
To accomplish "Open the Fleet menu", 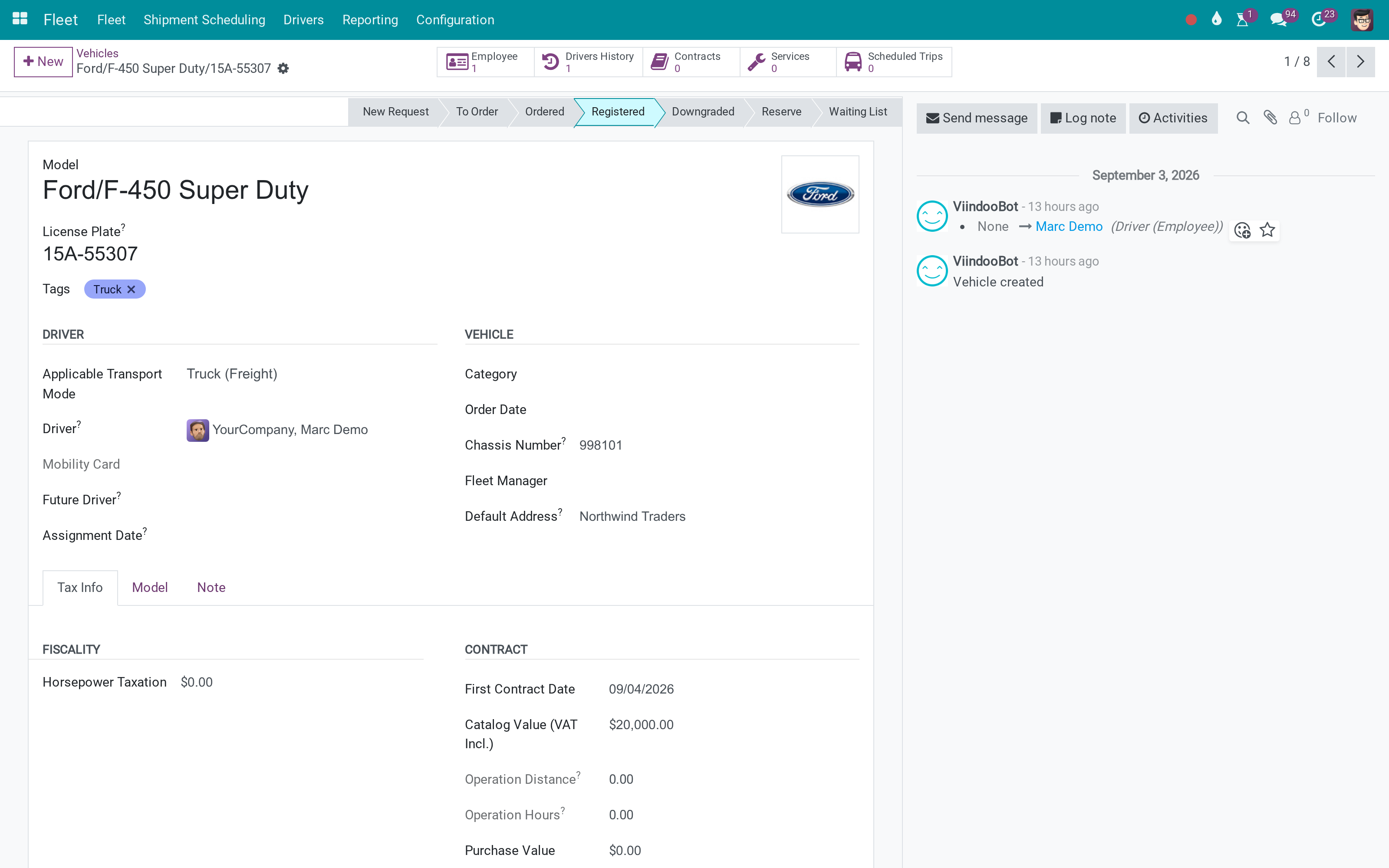I will tap(111, 20).
